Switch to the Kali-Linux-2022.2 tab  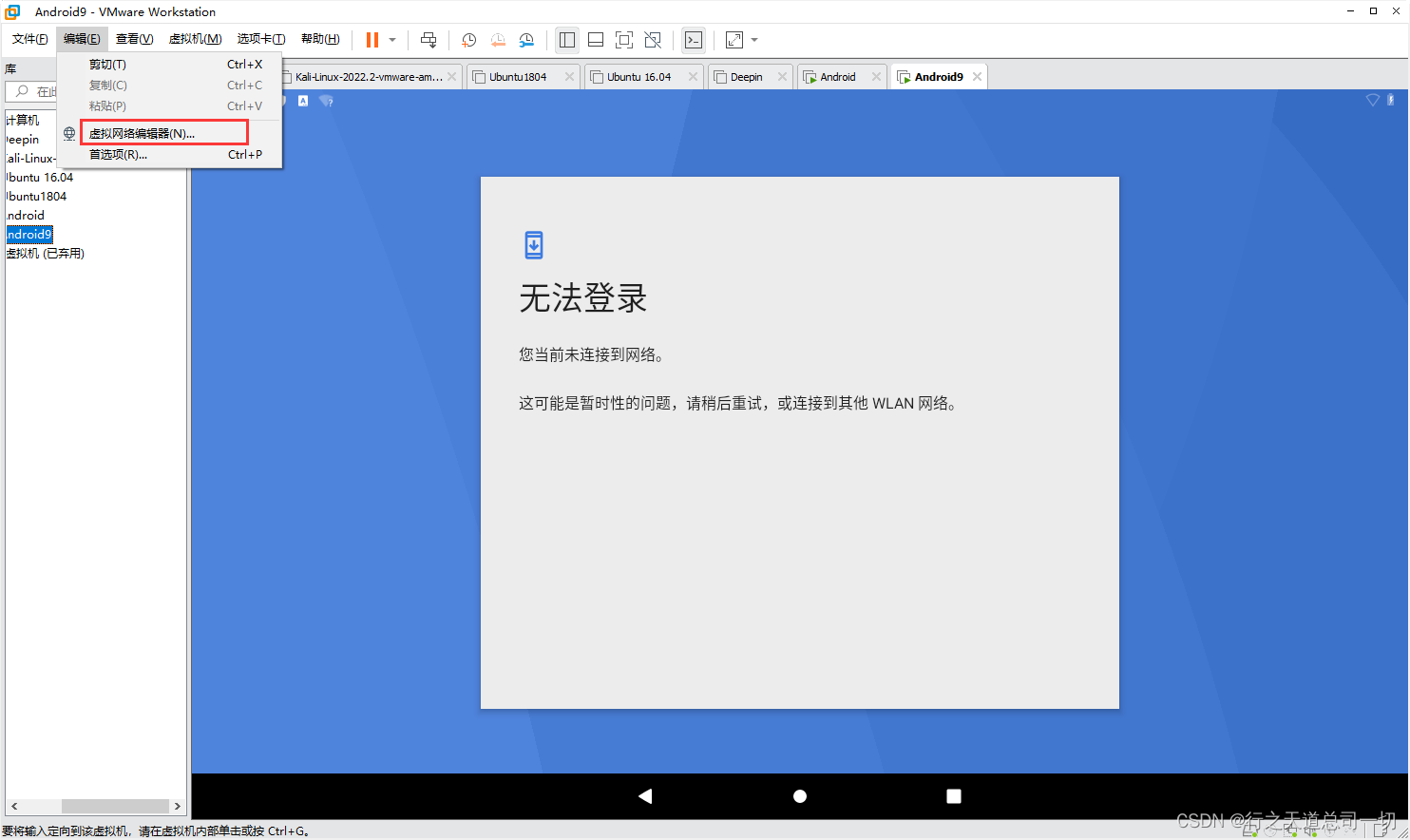pyautogui.click(x=369, y=77)
